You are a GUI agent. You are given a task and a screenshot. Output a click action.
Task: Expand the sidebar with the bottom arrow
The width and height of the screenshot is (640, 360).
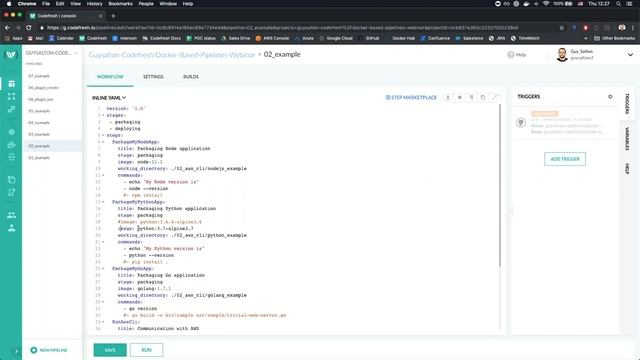click(16, 351)
